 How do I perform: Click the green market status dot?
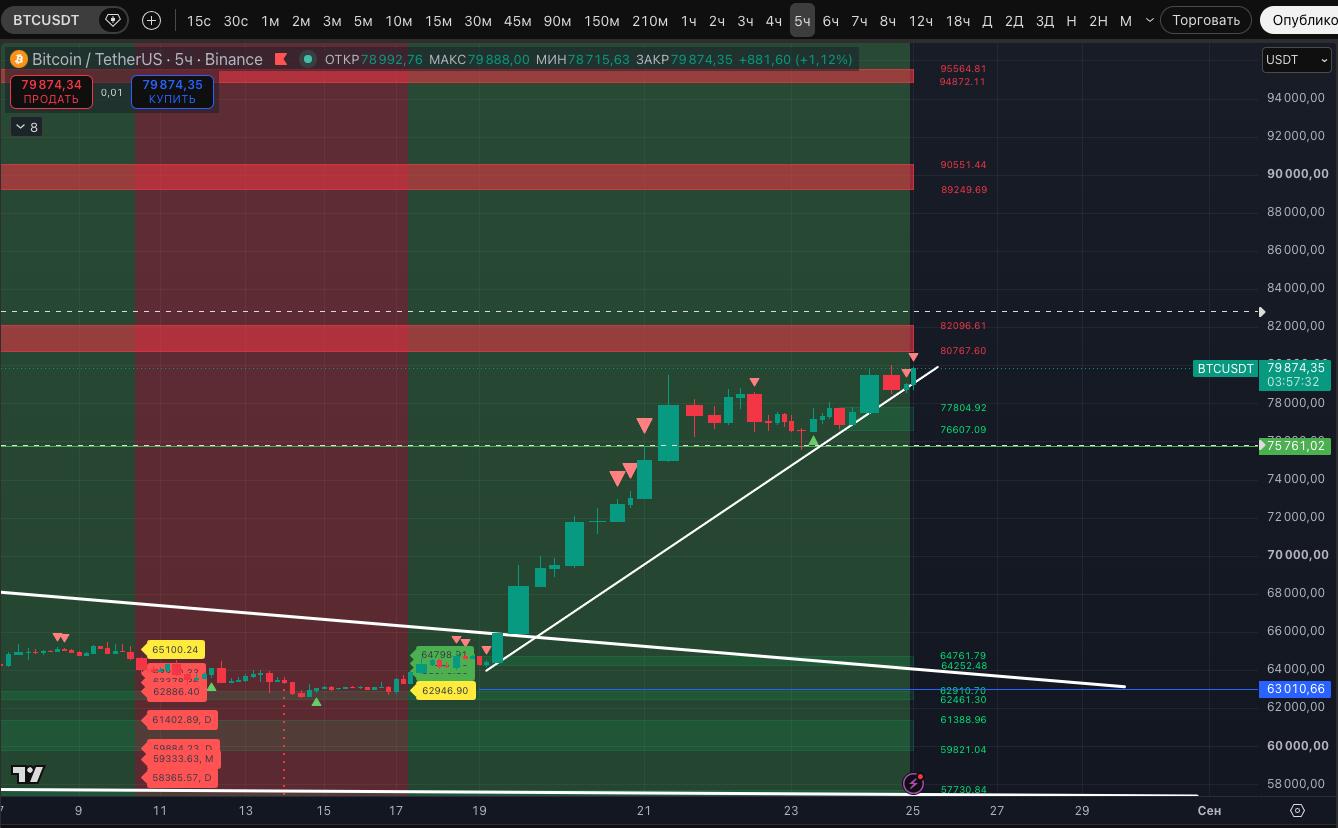point(308,60)
